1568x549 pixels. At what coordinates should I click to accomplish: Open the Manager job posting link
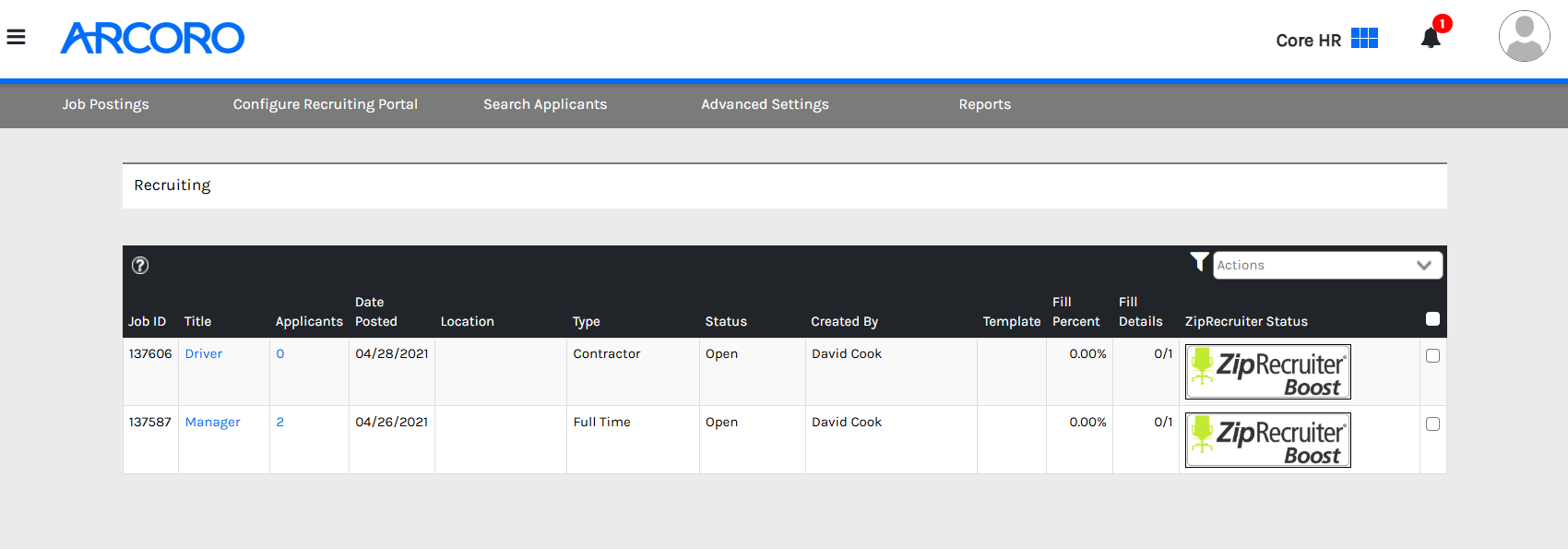click(212, 422)
